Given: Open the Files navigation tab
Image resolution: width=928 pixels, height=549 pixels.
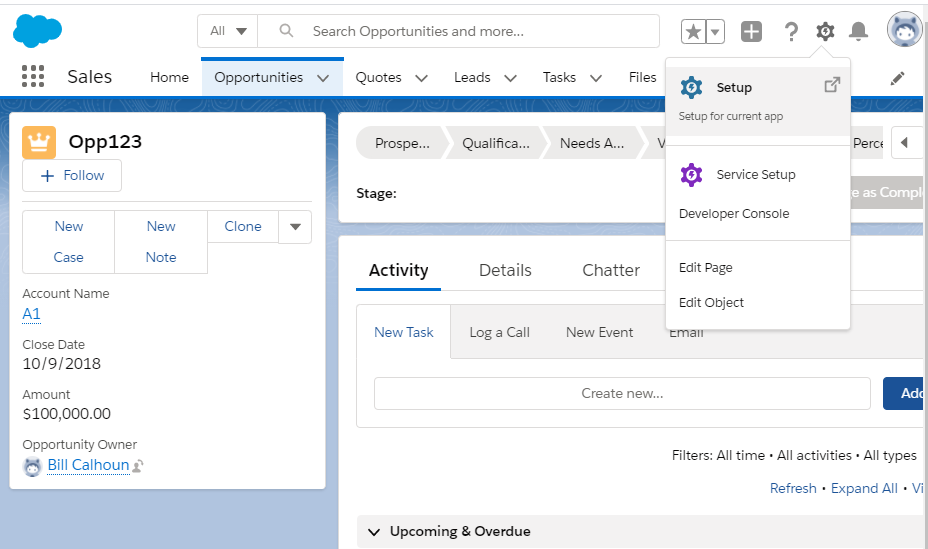Looking at the screenshot, I should coord(643,77).
